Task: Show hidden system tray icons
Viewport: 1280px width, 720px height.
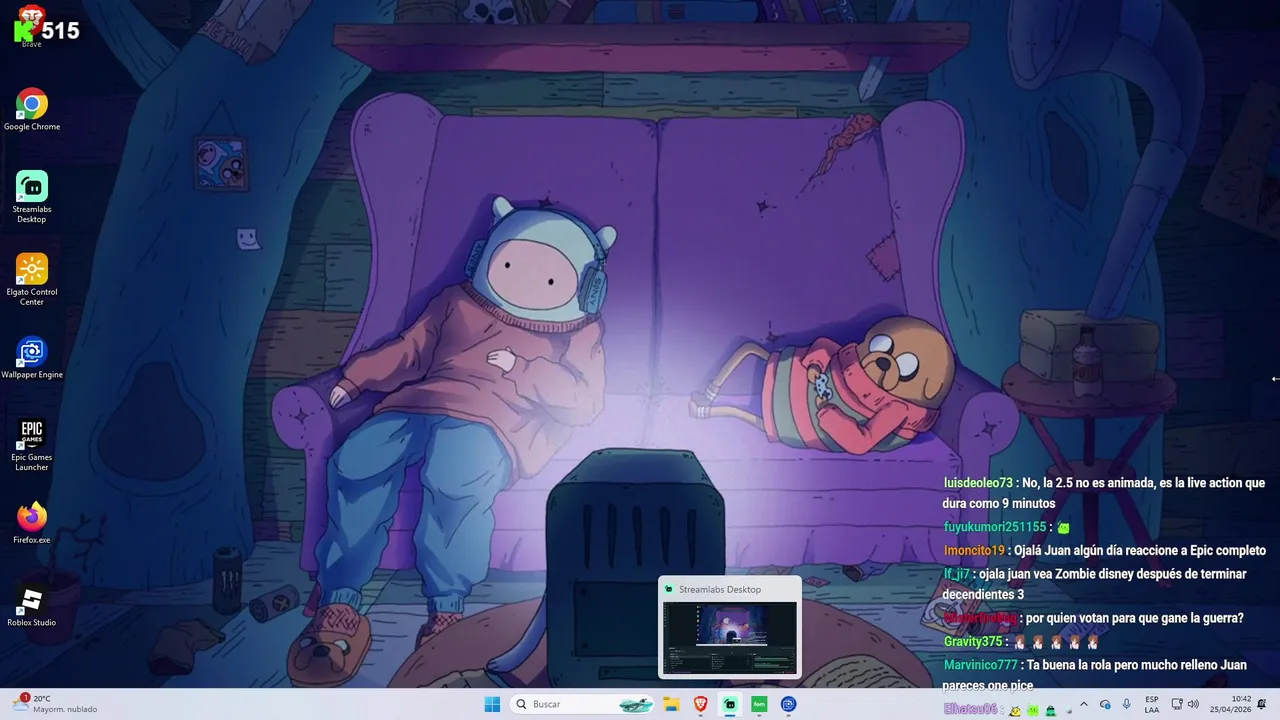Action: click(1083, 704)
